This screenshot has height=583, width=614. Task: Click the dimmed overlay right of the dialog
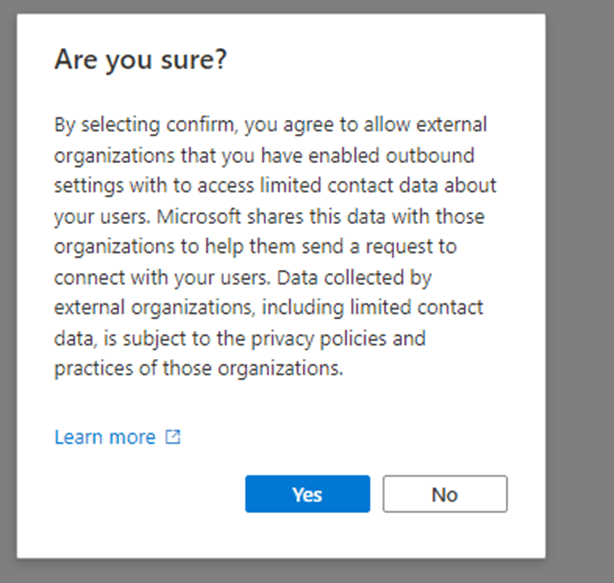pyautogui.click(x=580, y=290)
